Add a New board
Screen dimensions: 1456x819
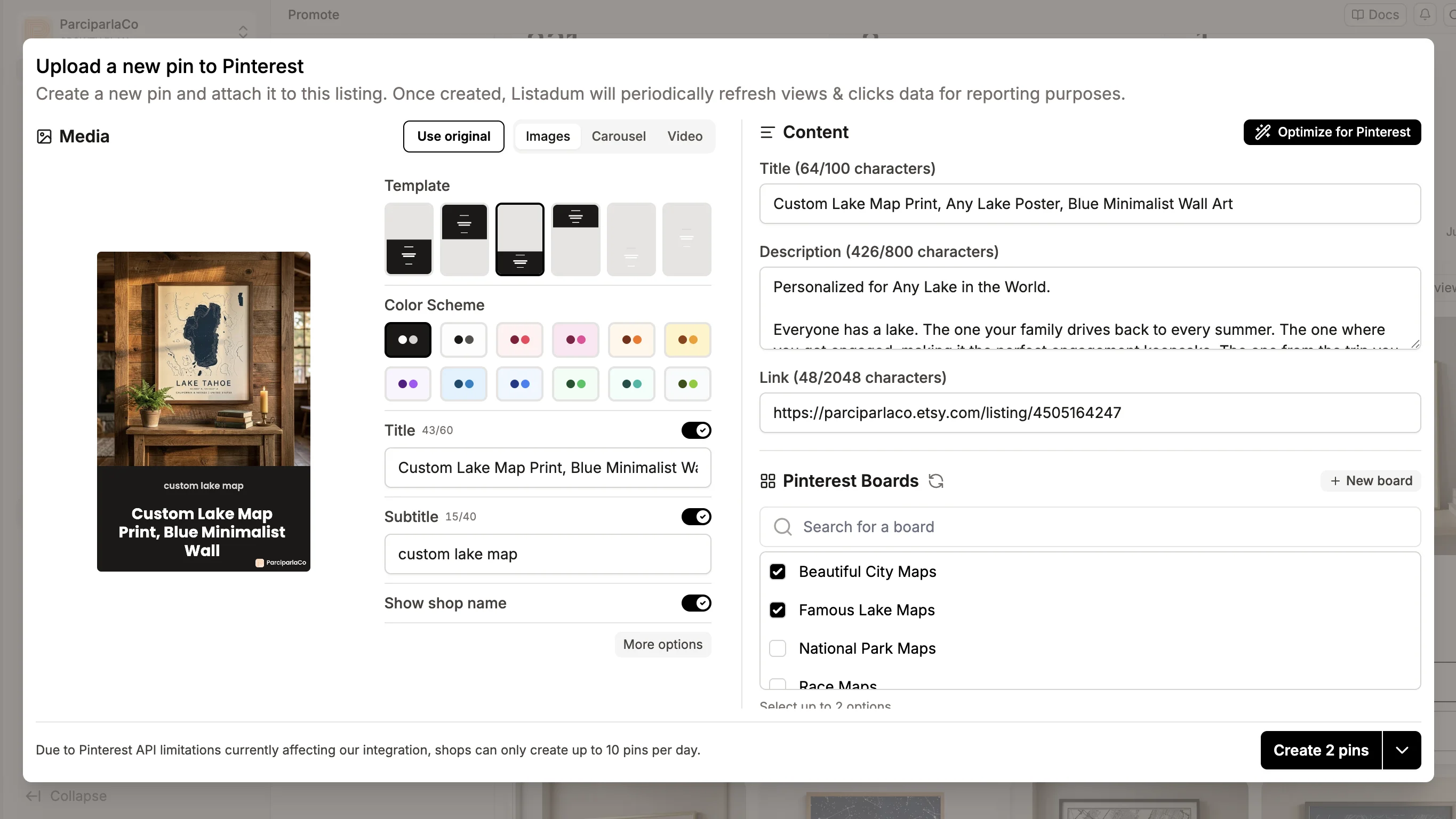[x=1371, y=481]
